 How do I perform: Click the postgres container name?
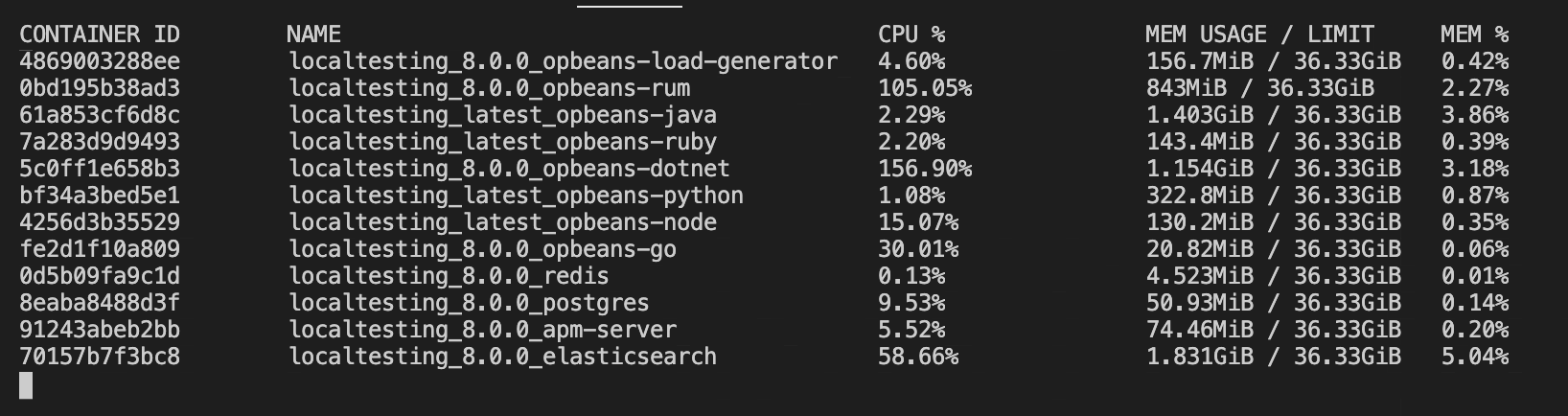coord(469,303)
